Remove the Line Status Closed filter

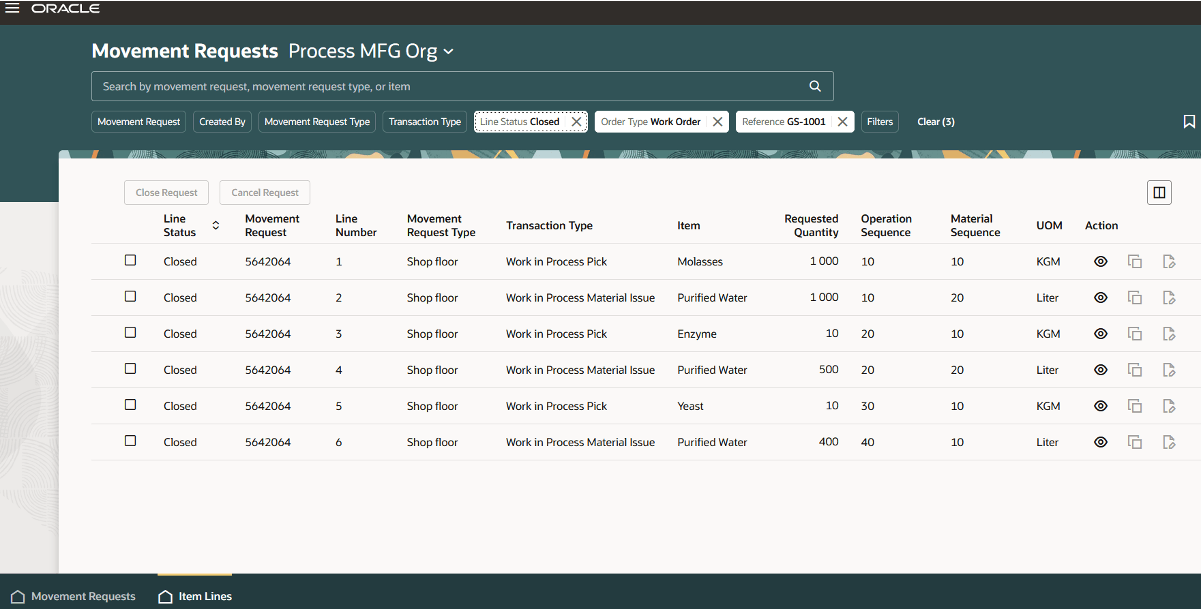tap(576, 122)
